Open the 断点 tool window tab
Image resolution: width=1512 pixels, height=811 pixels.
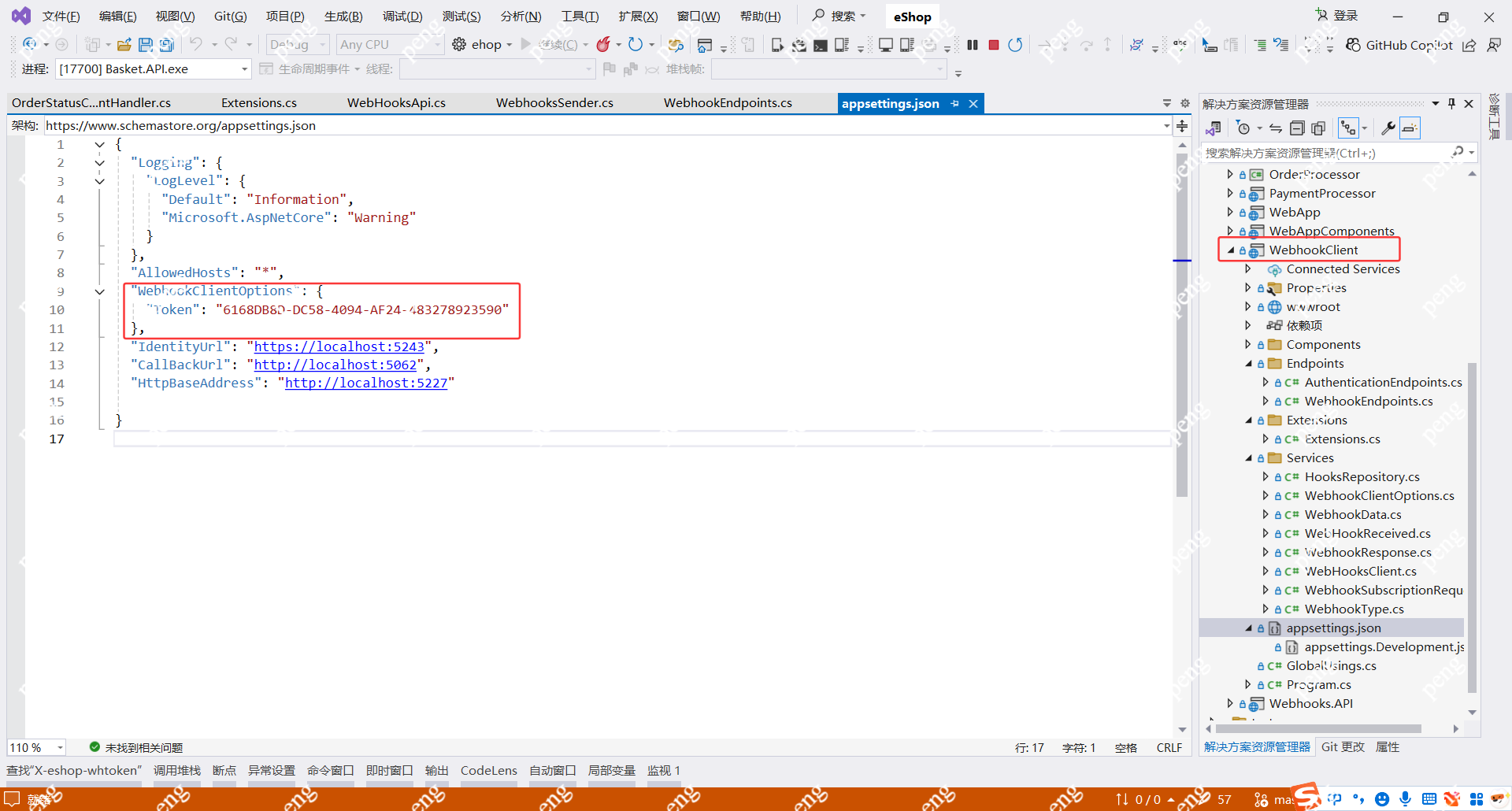pos(224,771)
